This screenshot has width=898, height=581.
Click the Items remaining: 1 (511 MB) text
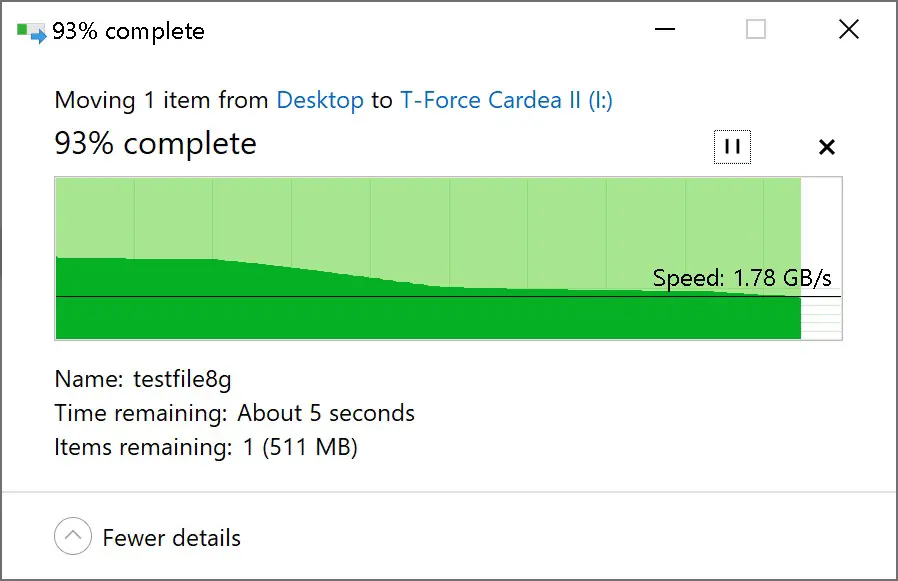click(206, 447)
